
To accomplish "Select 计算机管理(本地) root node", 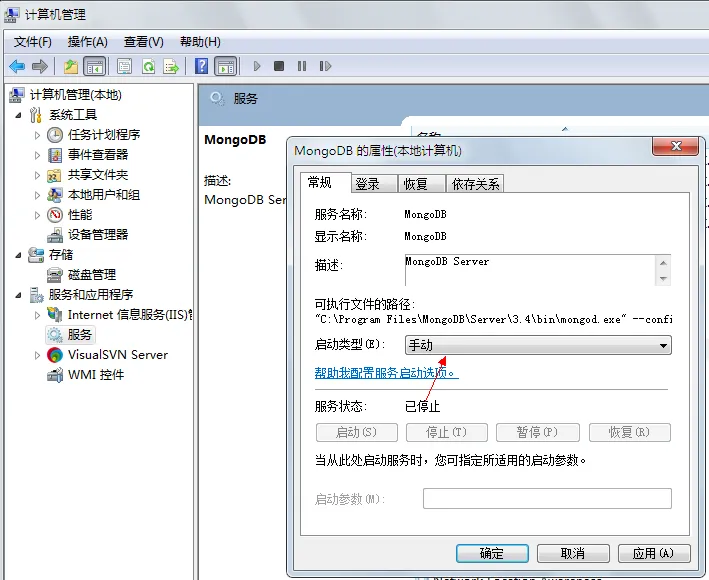I will click(76, 95).
